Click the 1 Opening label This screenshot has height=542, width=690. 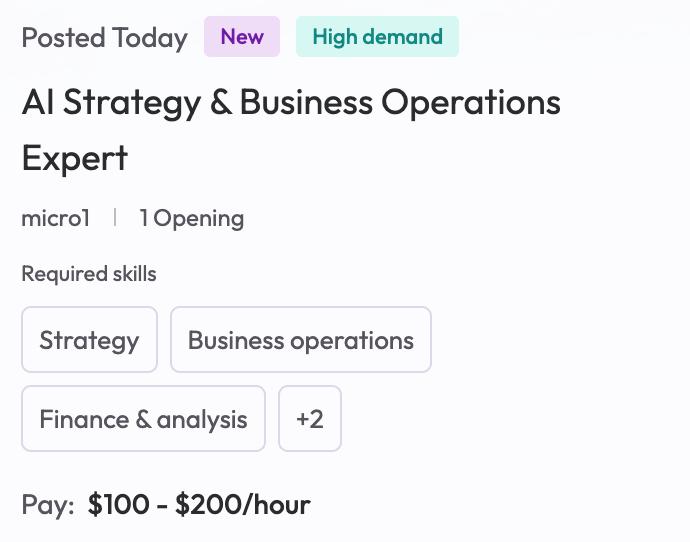point(191,219)
